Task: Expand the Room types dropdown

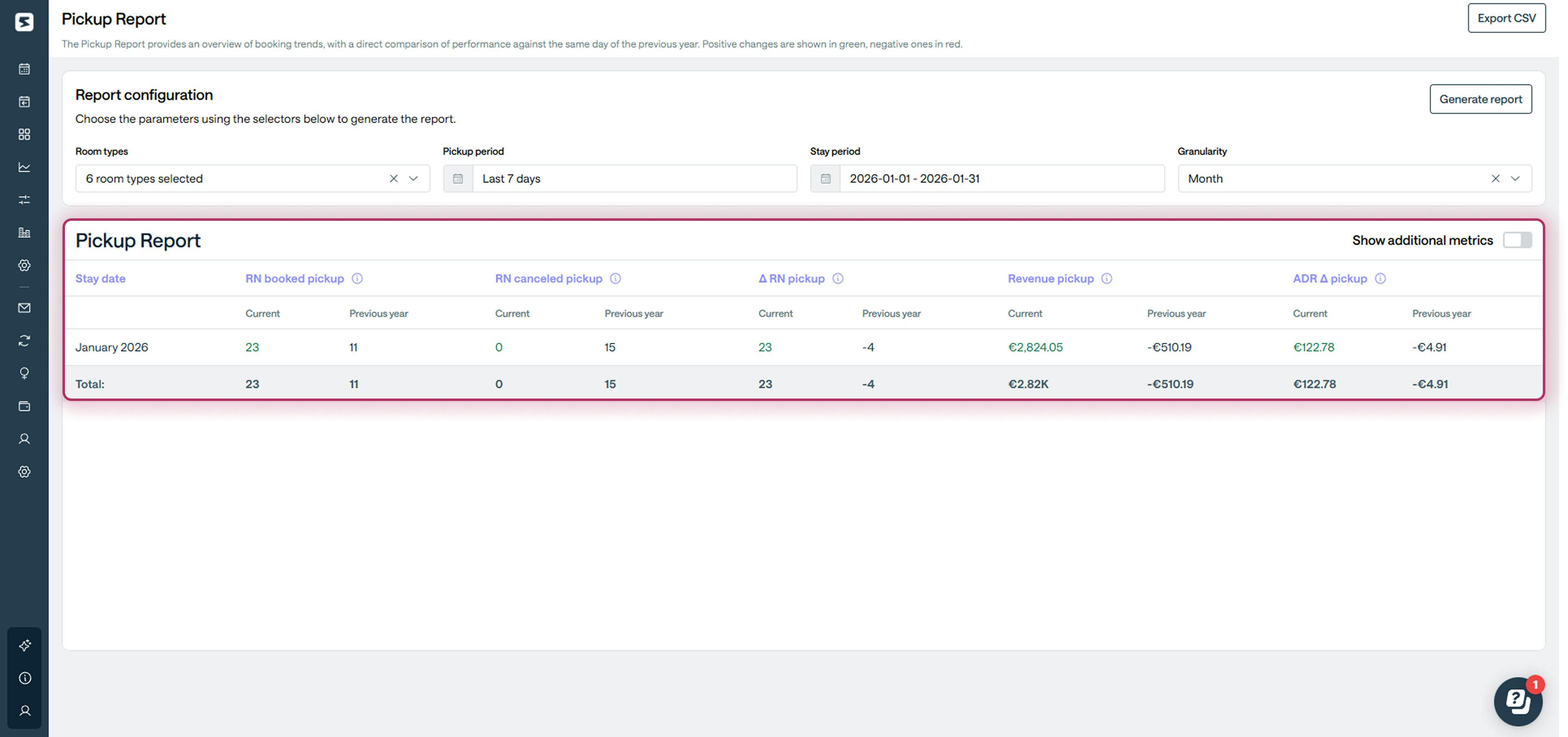Action: [x=413, y=179]
